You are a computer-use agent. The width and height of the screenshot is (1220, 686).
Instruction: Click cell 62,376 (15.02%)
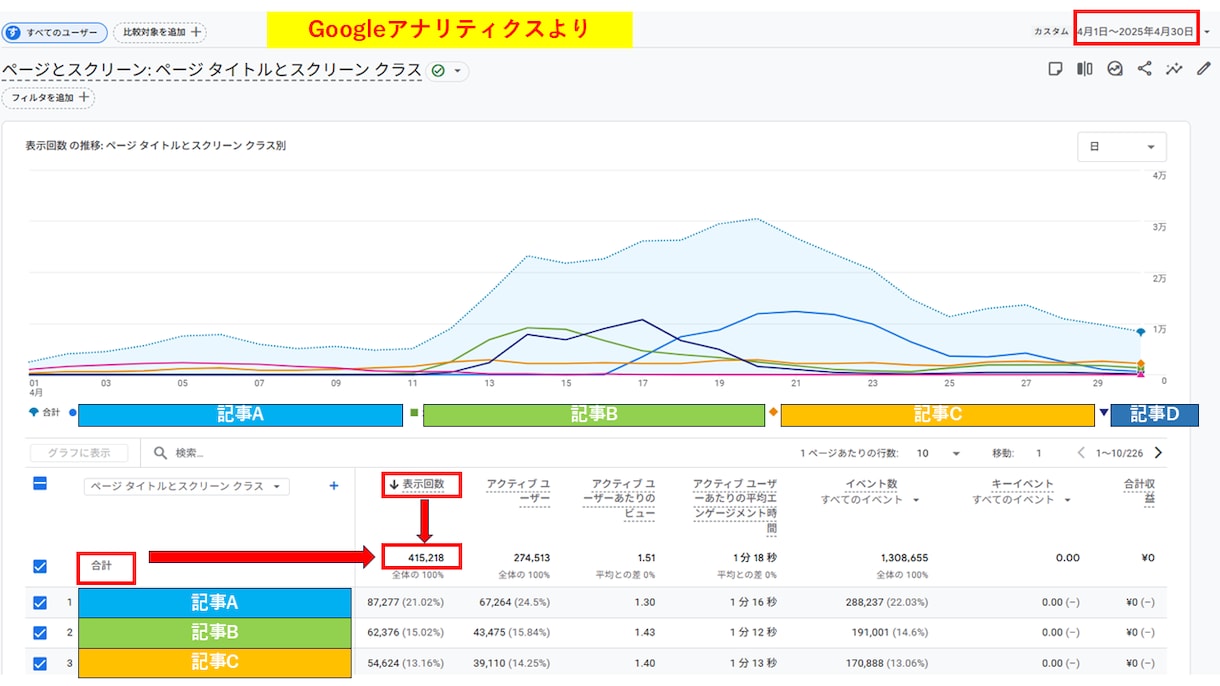(x=405, y=633)
